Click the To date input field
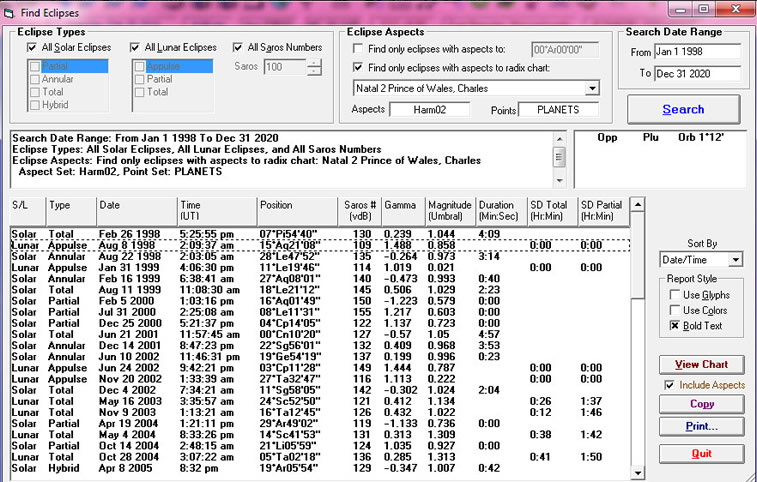 click(x=697, y=73)
